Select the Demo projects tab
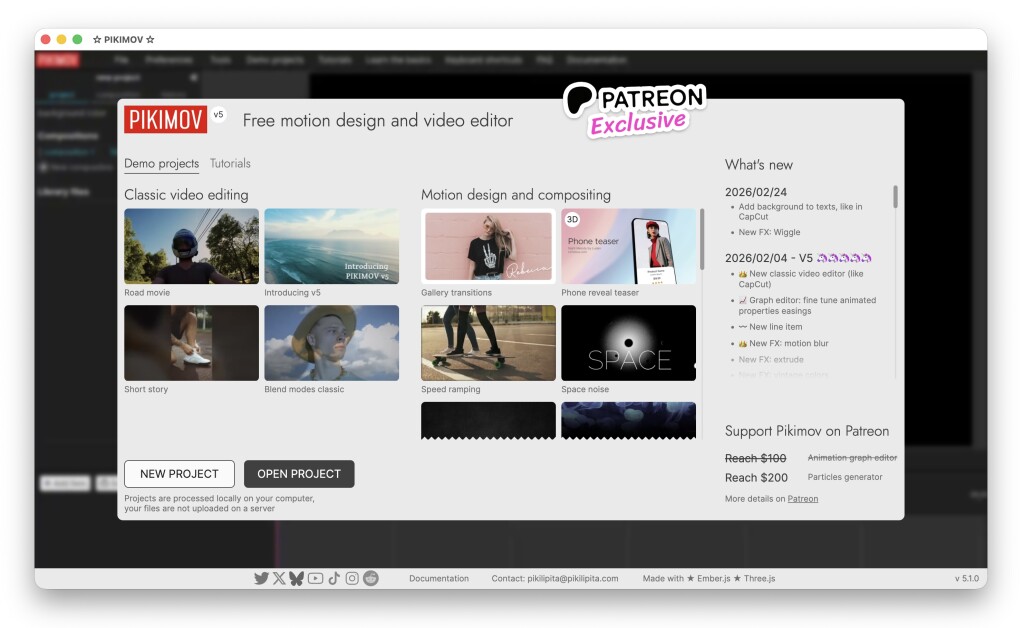This screenshot has width=1024, height=628. [x=161, y=164]
